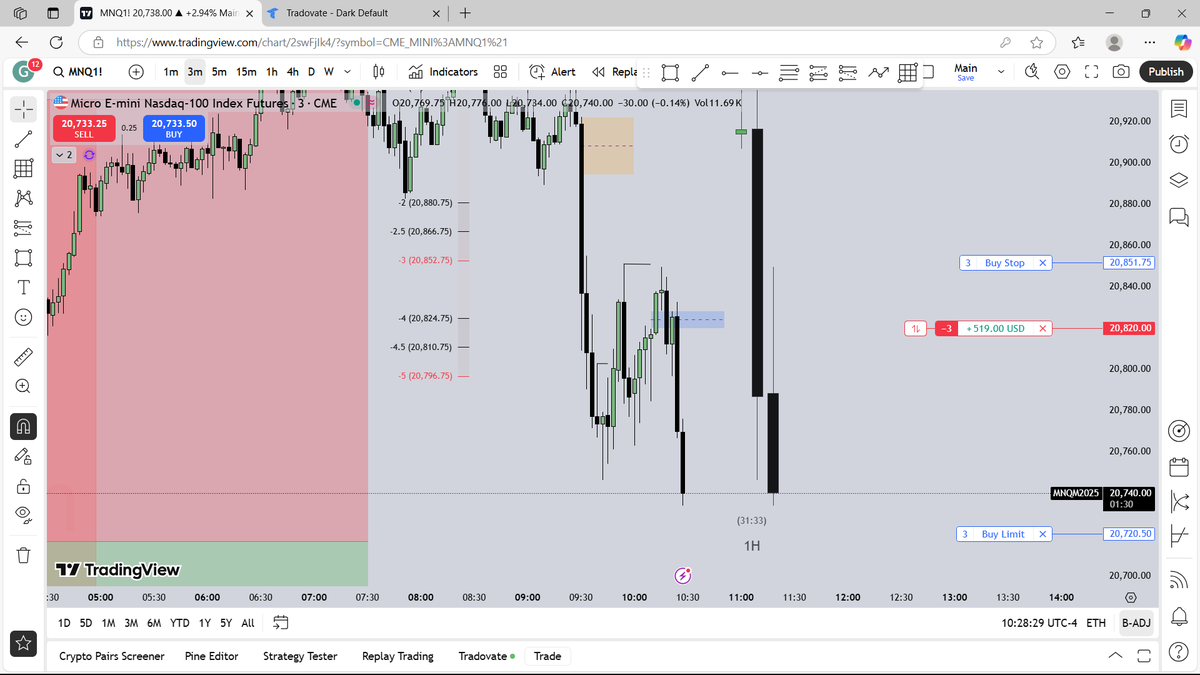Viewport: 1200px width, 675px height.
Task: Open the layout setup grid icon
Action: click(500, 72)
